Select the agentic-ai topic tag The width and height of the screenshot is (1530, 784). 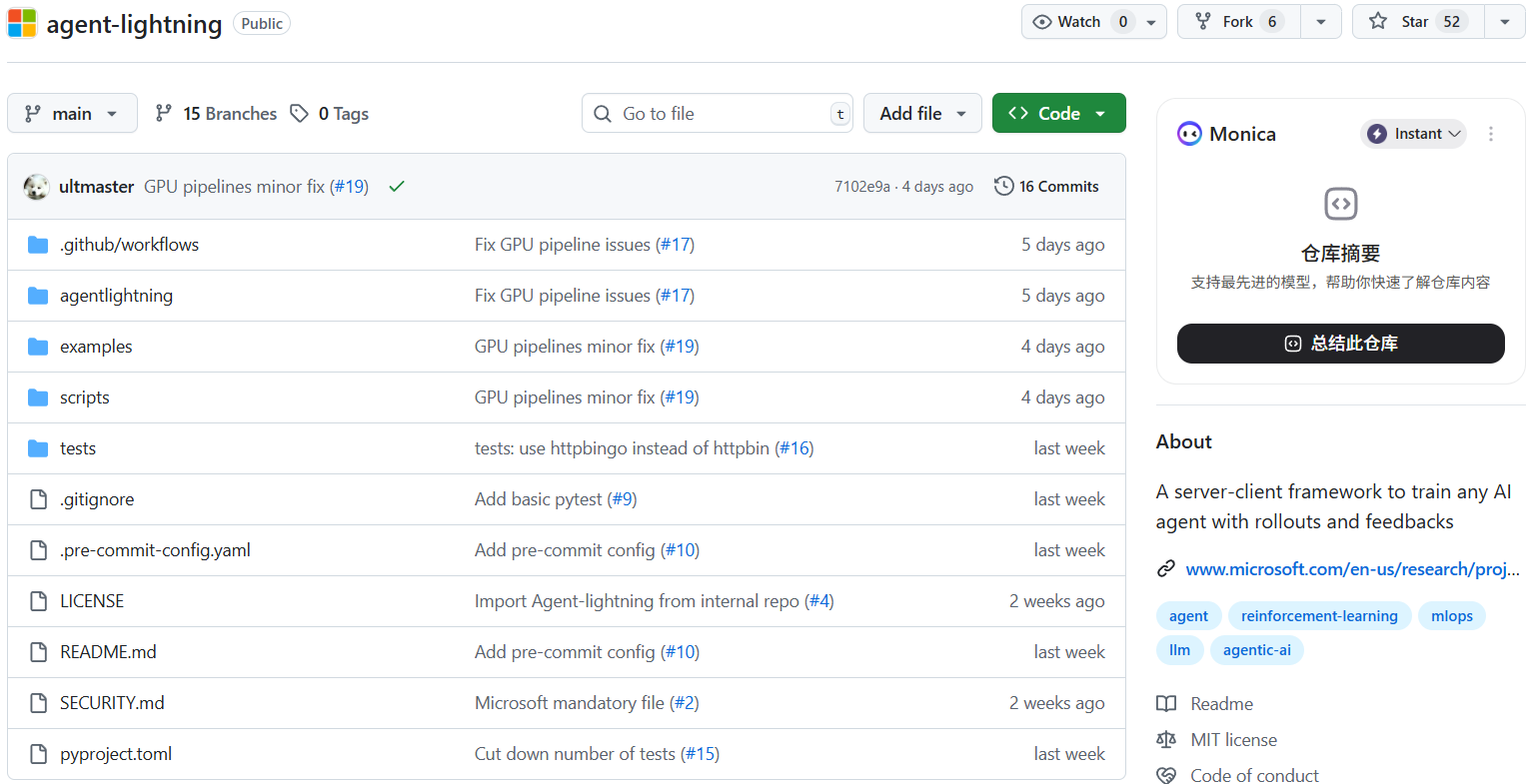[1256, 650]
